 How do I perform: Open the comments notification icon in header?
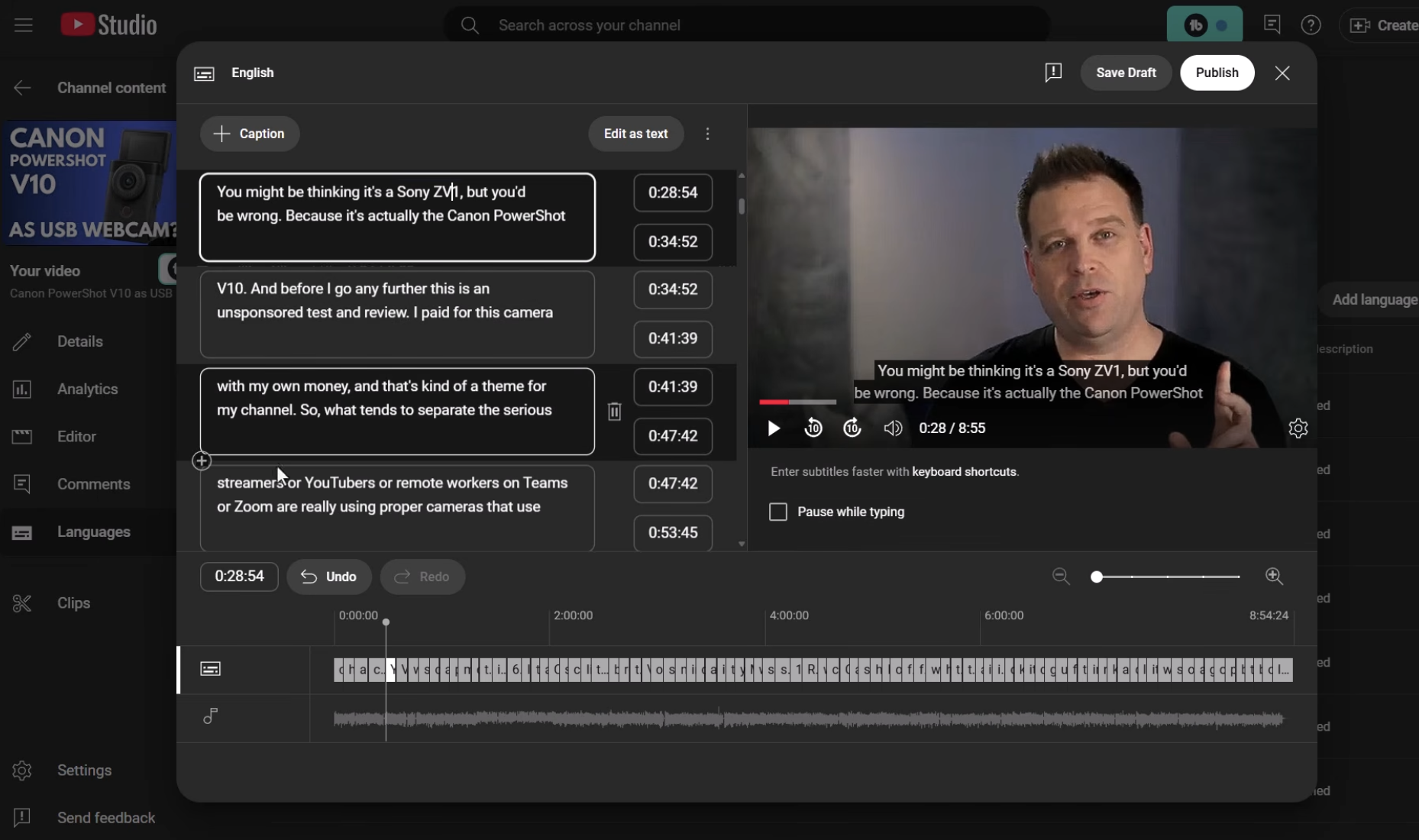1272,25
